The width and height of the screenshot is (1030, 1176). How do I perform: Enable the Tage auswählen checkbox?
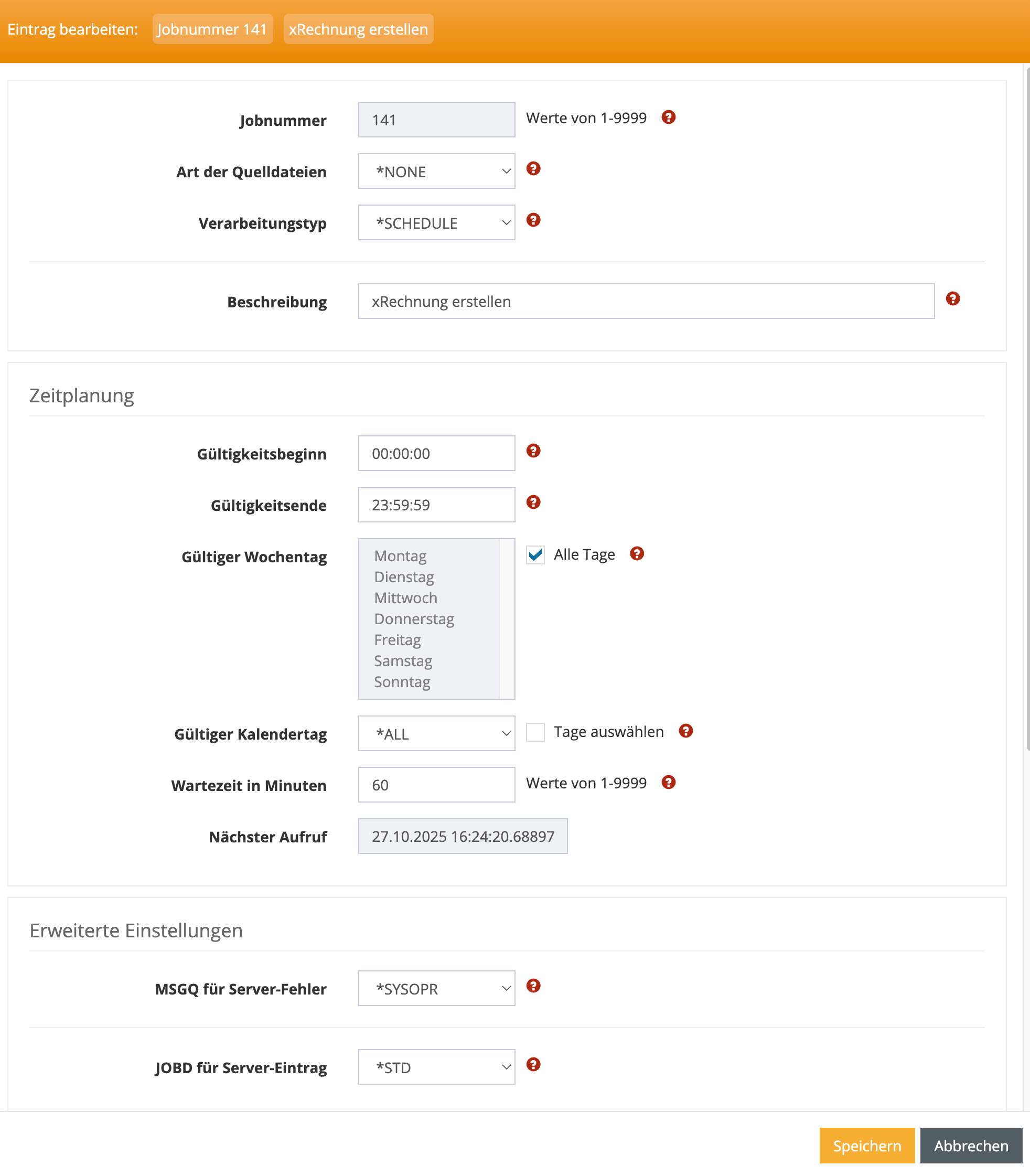pyautogui.click(x=535, y=732)
